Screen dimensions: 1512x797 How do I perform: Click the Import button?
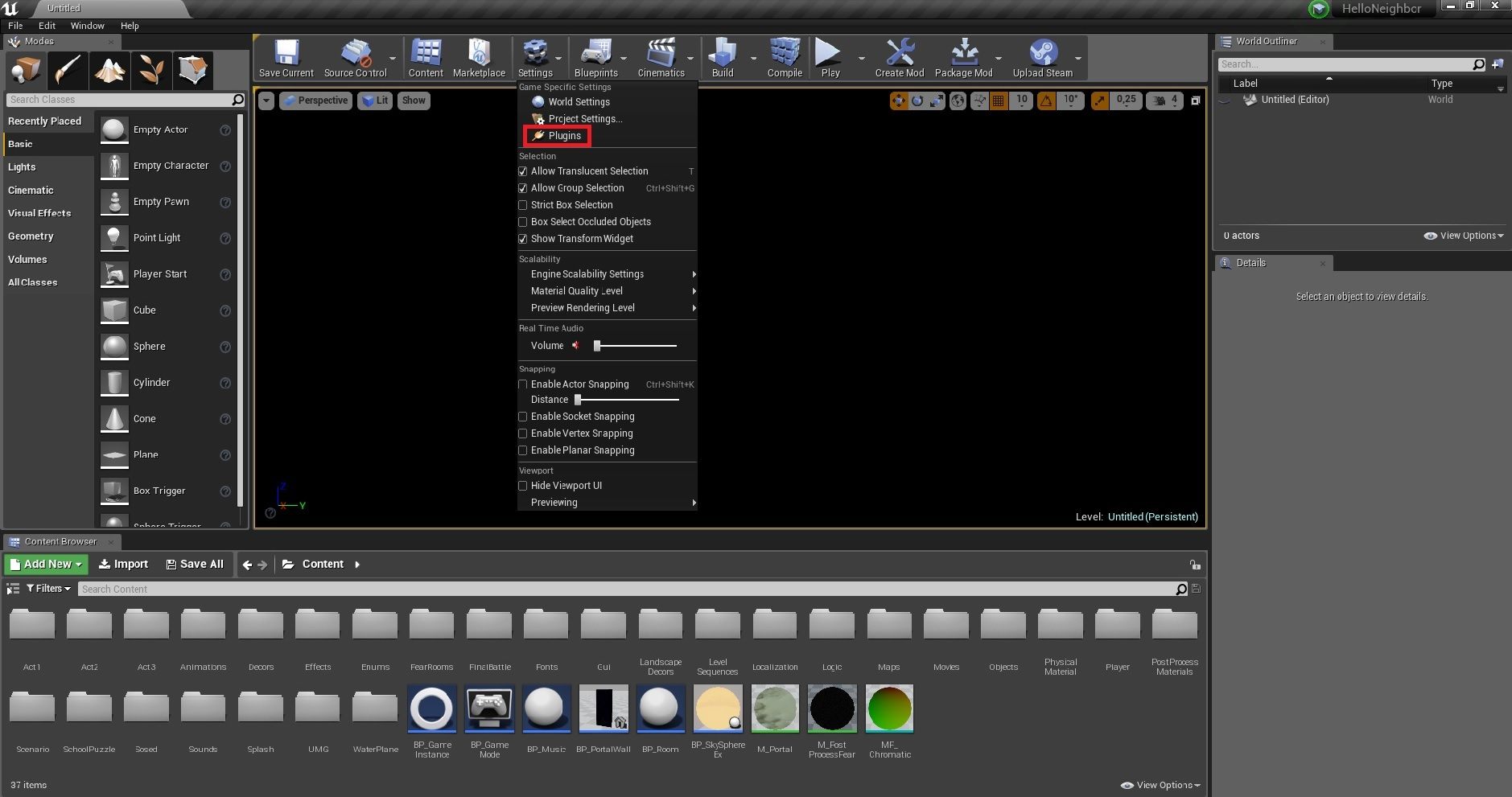point(123,565)
